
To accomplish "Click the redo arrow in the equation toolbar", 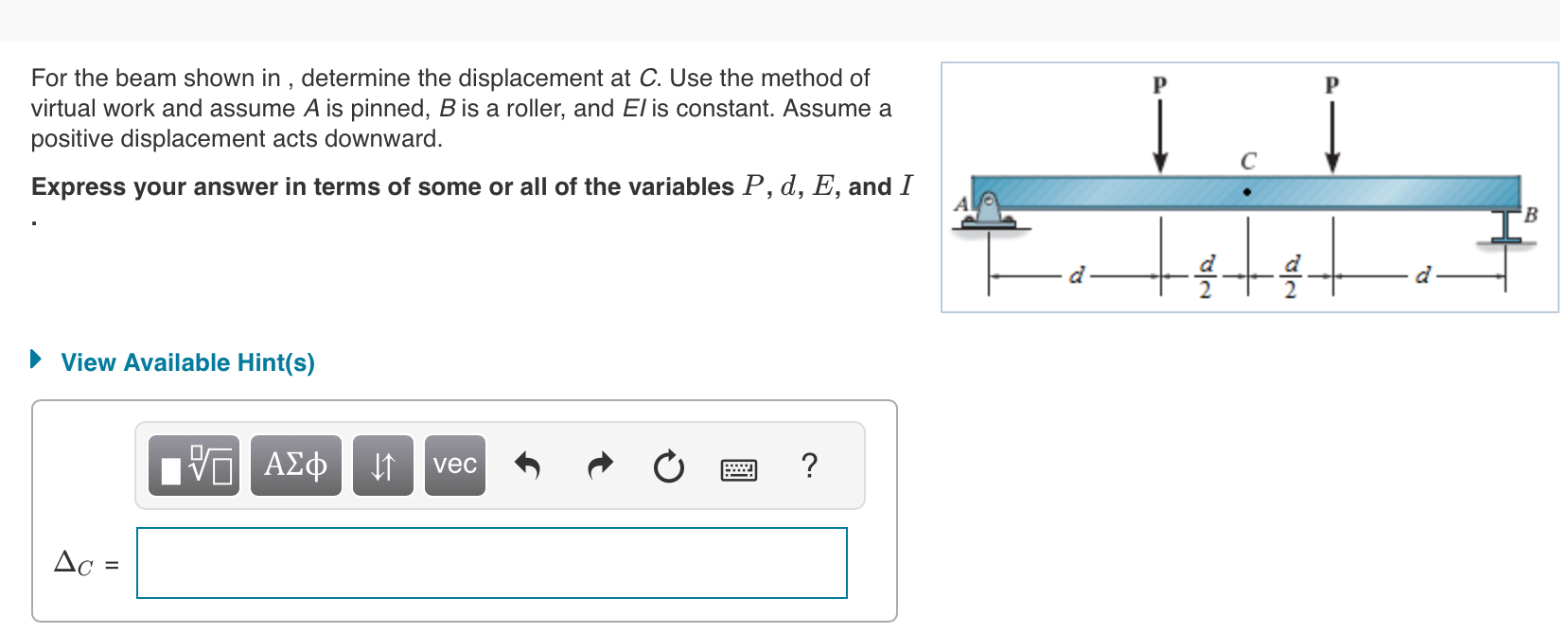I will coord(598,465).
